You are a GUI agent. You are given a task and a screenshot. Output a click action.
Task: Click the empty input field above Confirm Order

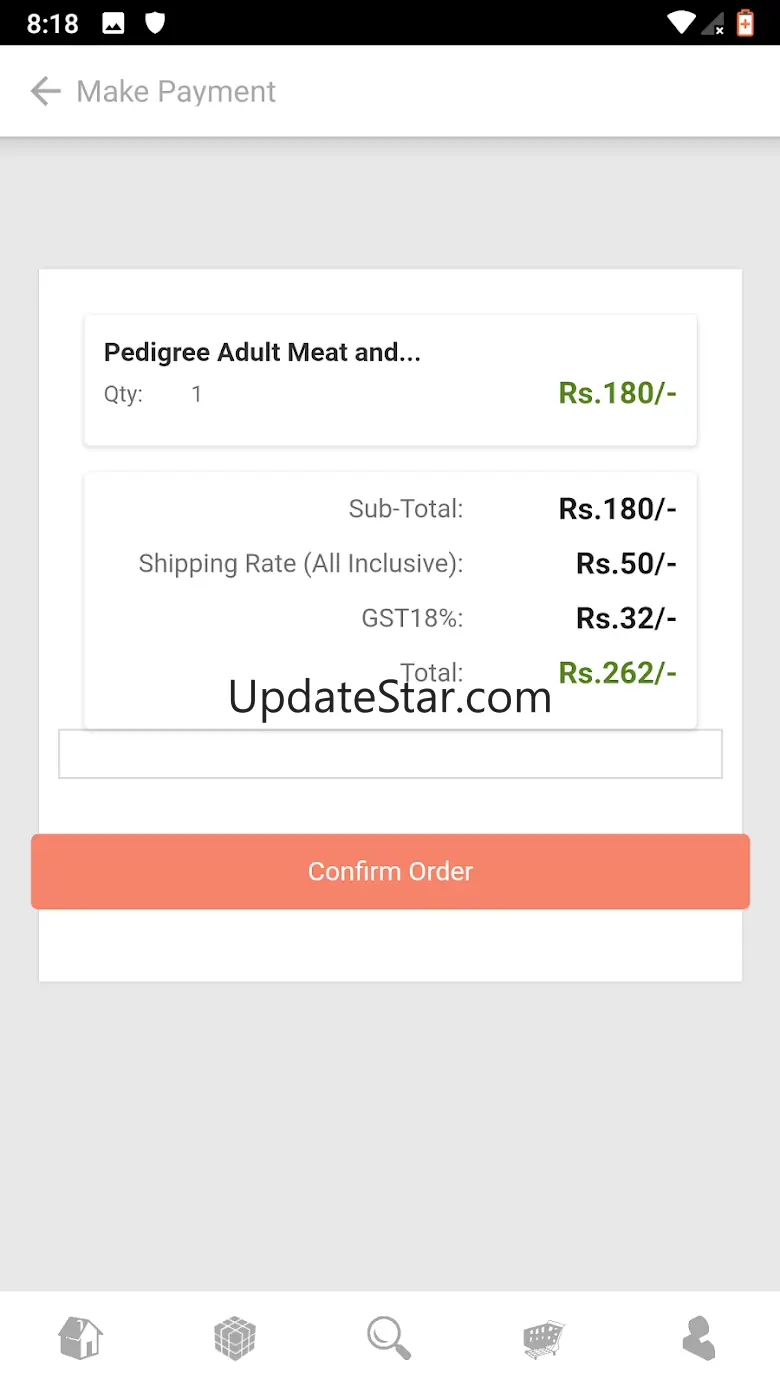(x=390, y=754)
